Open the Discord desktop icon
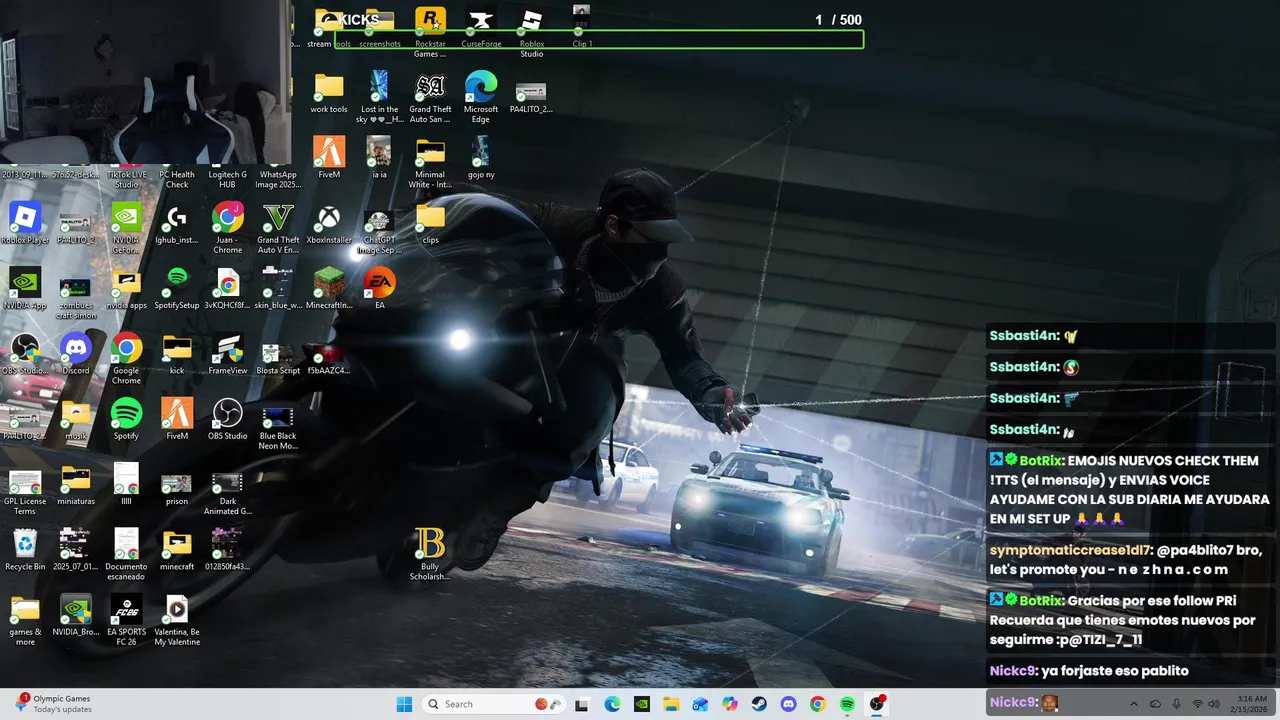 (x=76, y=353)
